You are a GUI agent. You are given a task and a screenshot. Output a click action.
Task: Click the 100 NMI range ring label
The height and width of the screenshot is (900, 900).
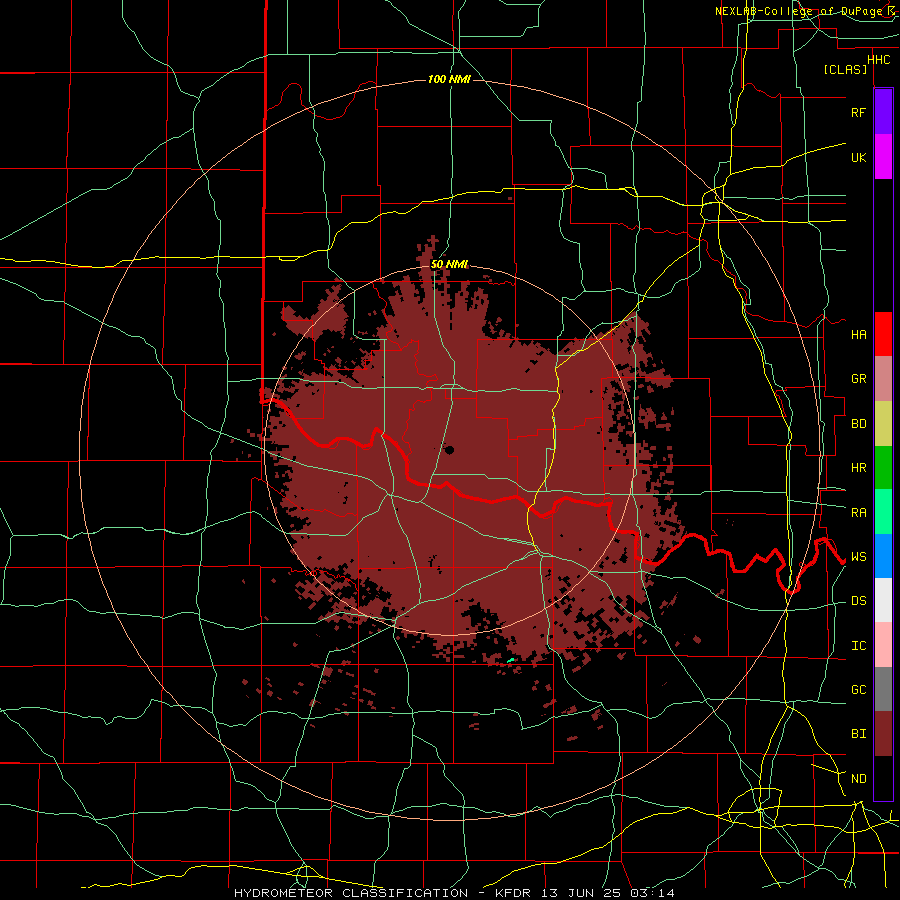[x=449, y=79]
